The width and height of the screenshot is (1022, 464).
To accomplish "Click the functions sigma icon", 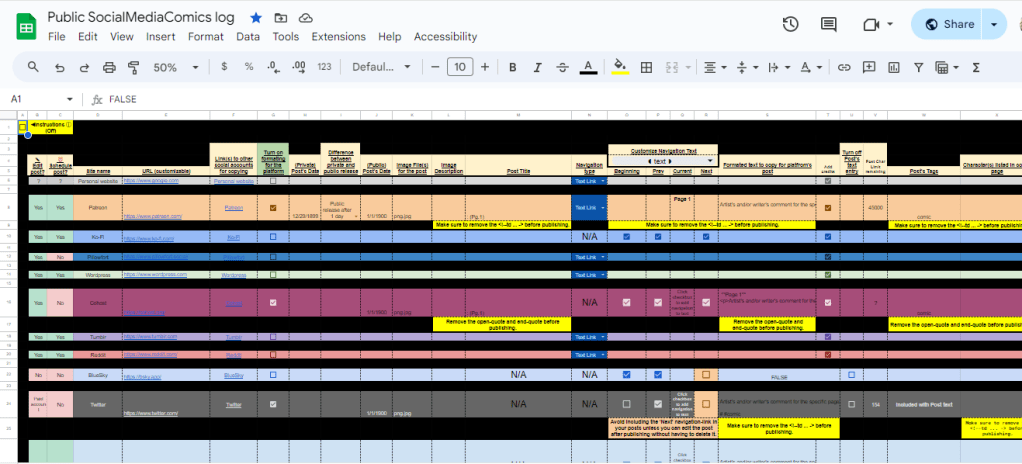I will click(976, 67).
